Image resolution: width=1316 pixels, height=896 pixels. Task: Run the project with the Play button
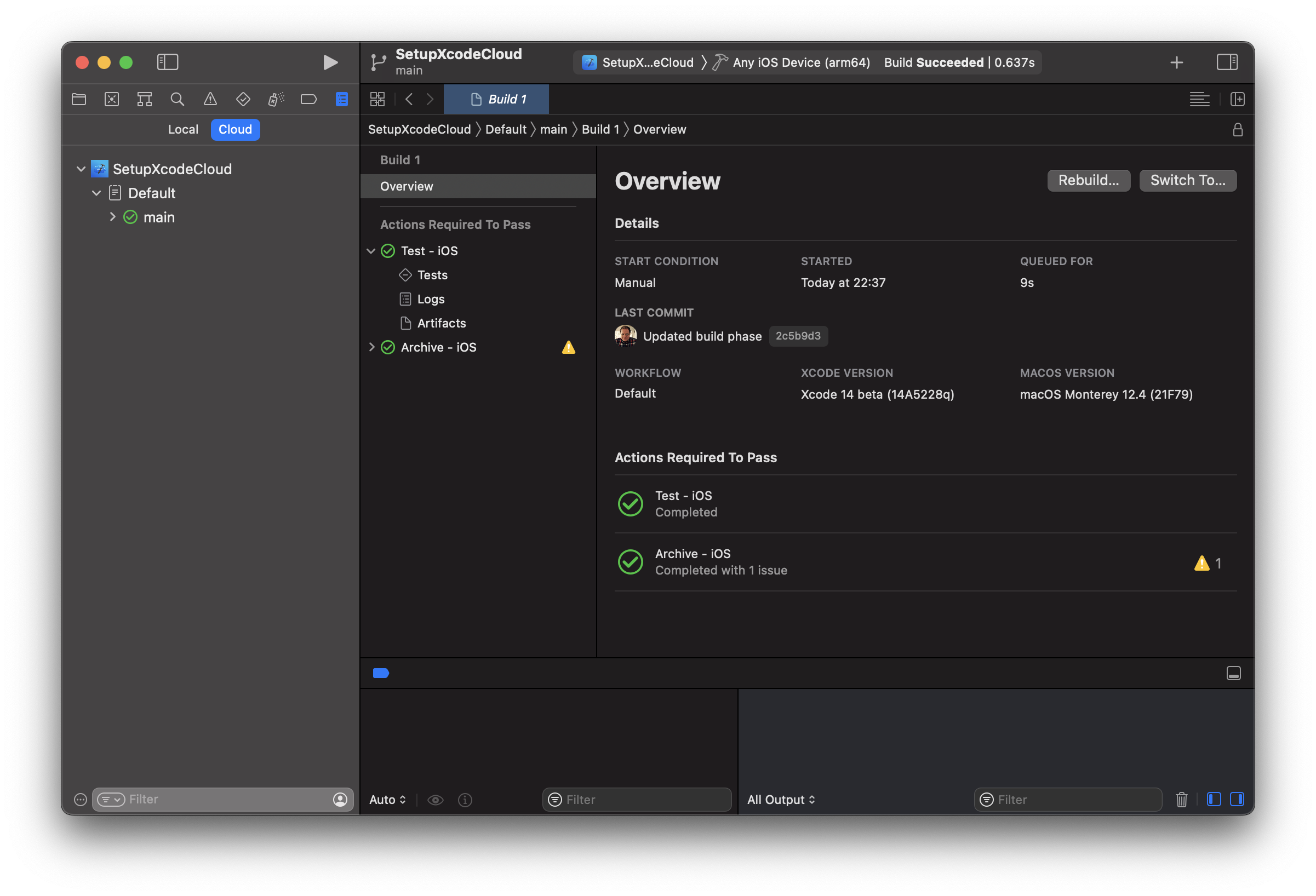330,62
